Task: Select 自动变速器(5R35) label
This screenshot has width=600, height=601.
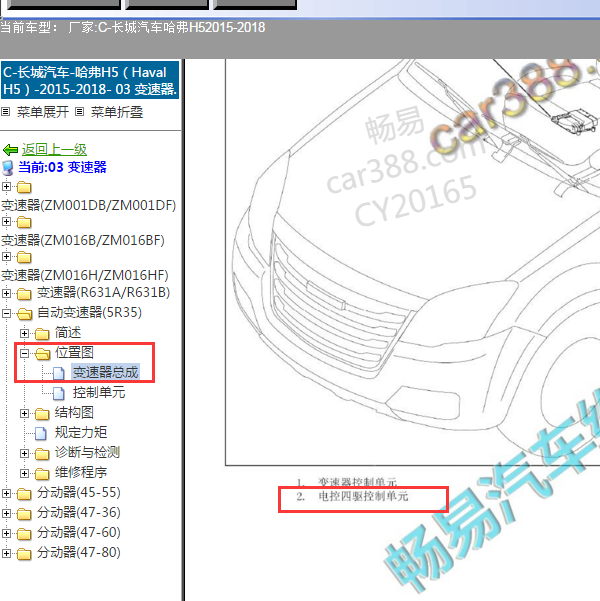Action: click(89, 312)
